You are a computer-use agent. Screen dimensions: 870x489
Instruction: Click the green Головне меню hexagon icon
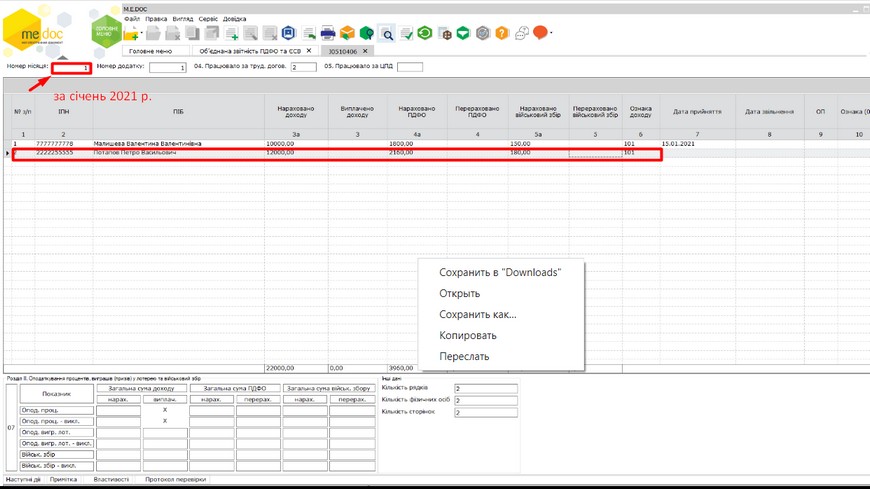106,31
